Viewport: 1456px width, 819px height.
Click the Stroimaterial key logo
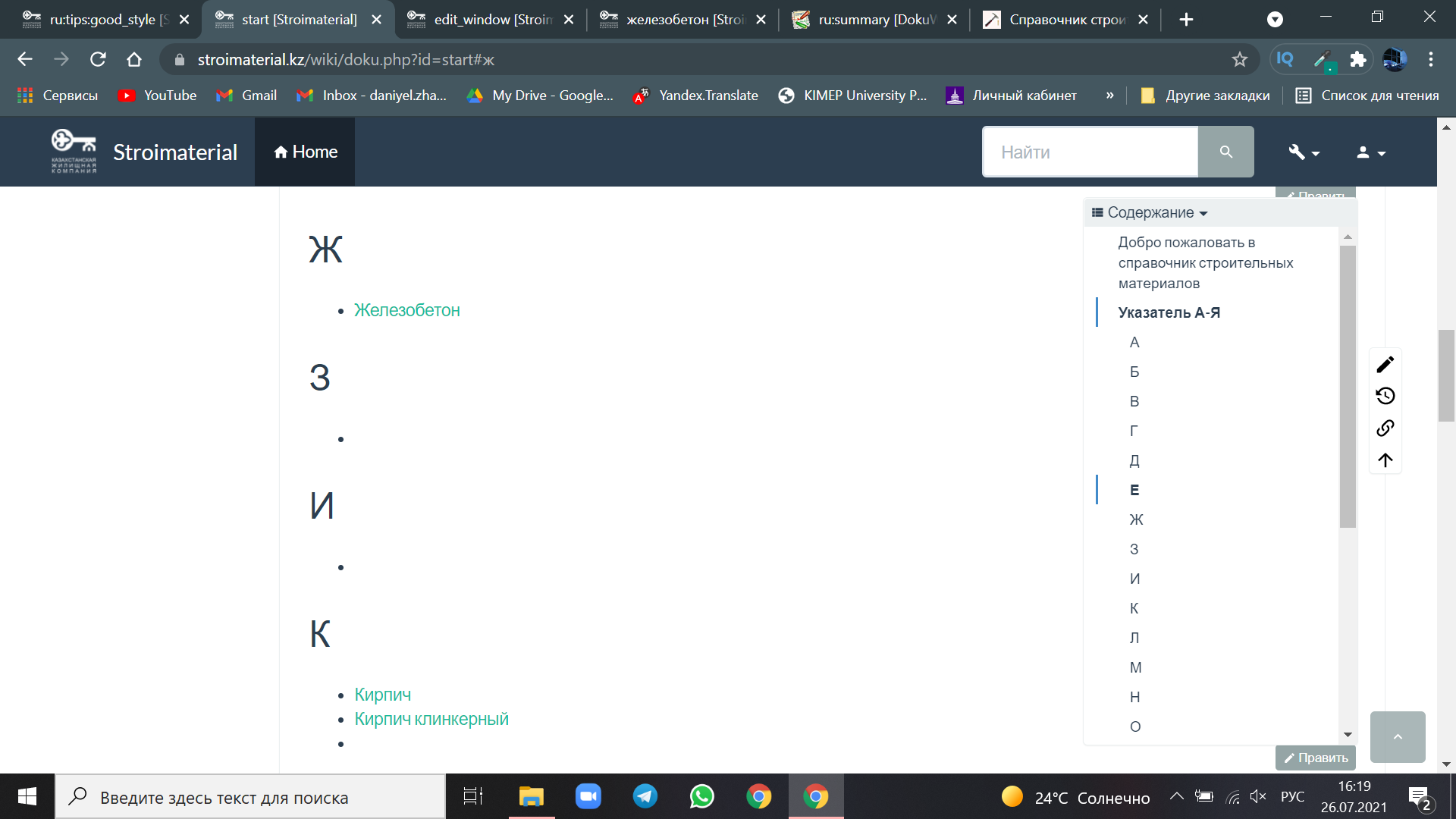click(x=74, y=151)
